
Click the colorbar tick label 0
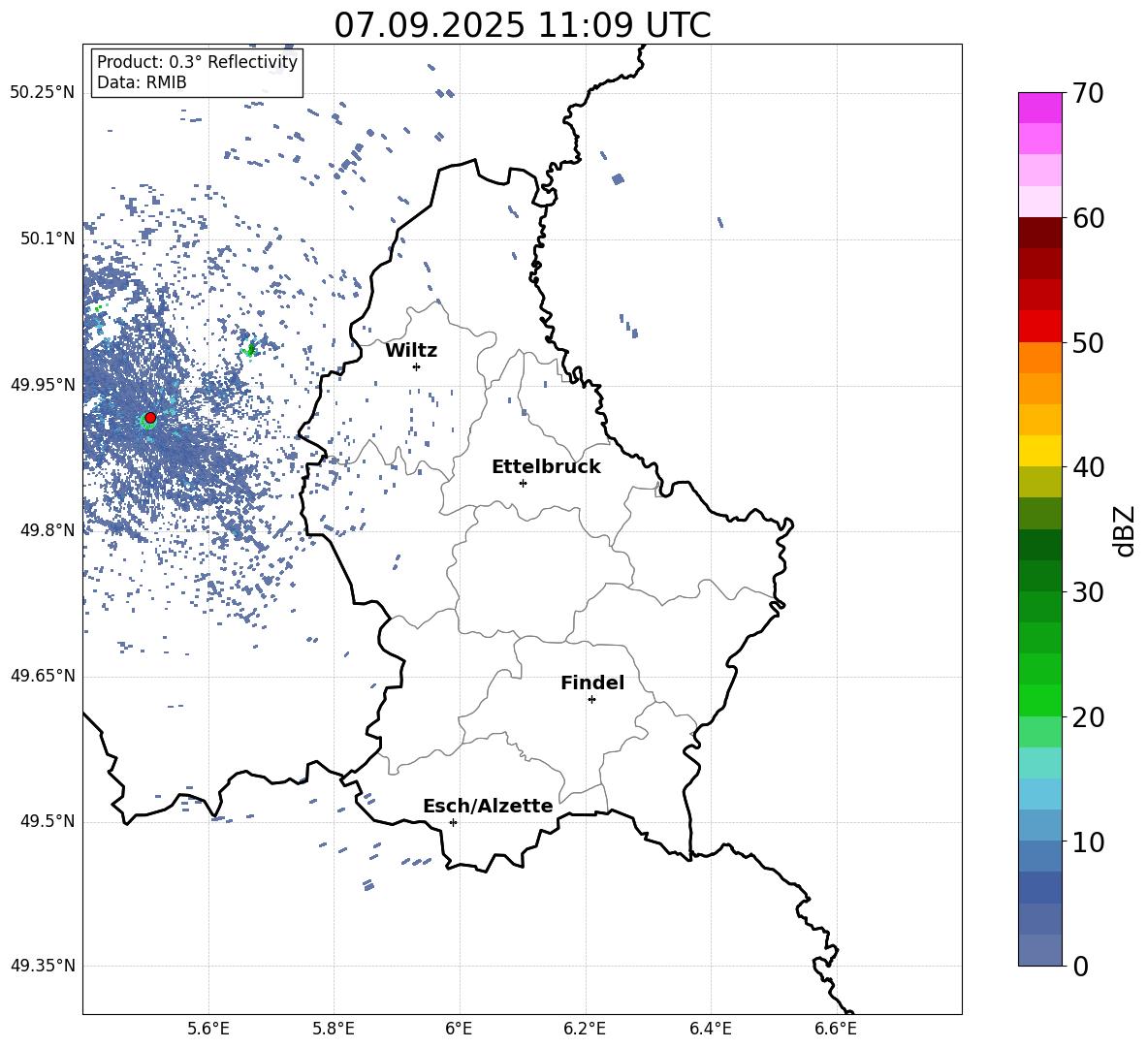(1081, 966)
